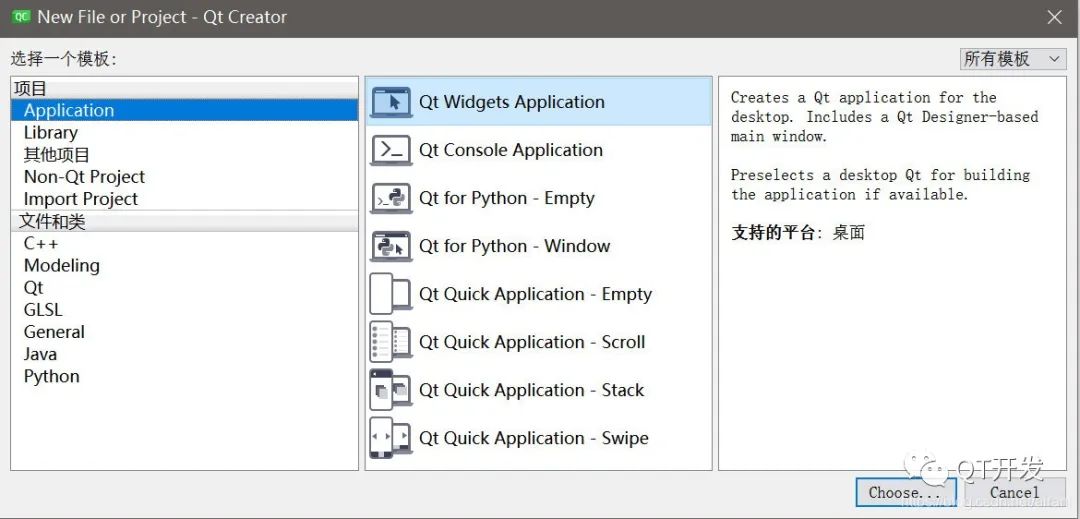Pick the Qt Console Application label
The width and height of the screenshot is (1080, 519).
click(511, 150)
